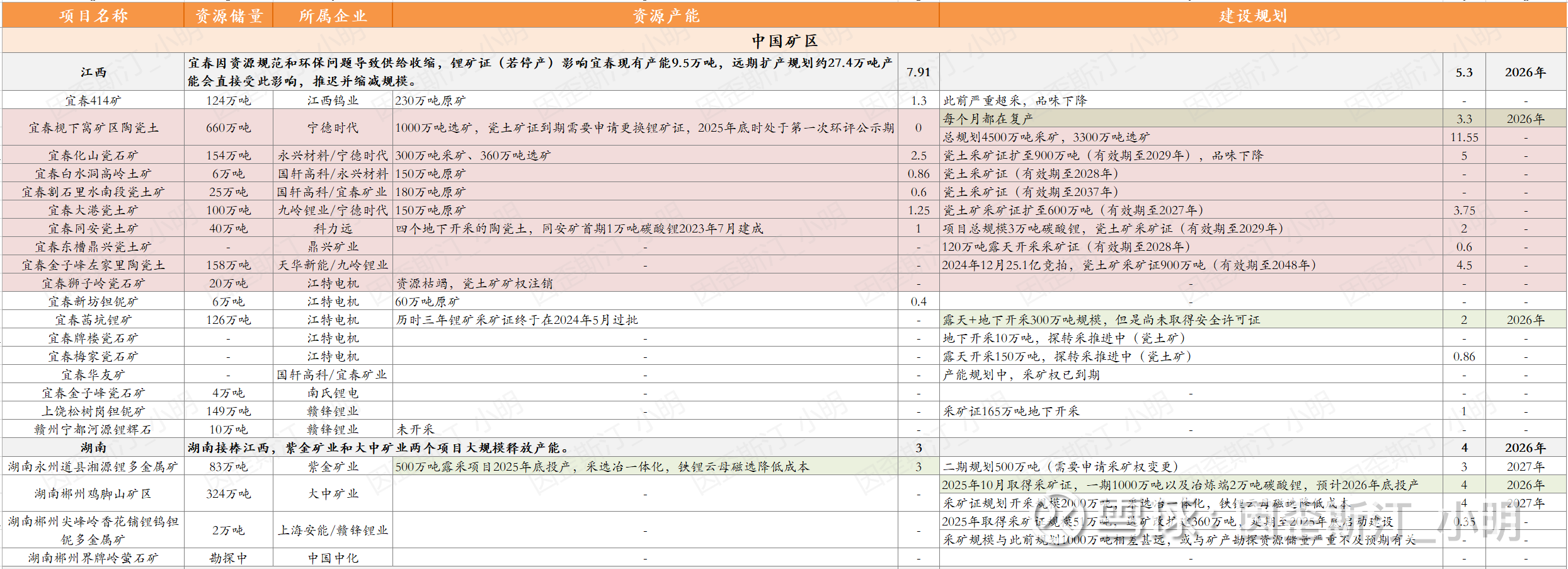Click the 宜春新坊钽铌矿 project cell
Screen dimensions: 1568x569
click(93, 301)
